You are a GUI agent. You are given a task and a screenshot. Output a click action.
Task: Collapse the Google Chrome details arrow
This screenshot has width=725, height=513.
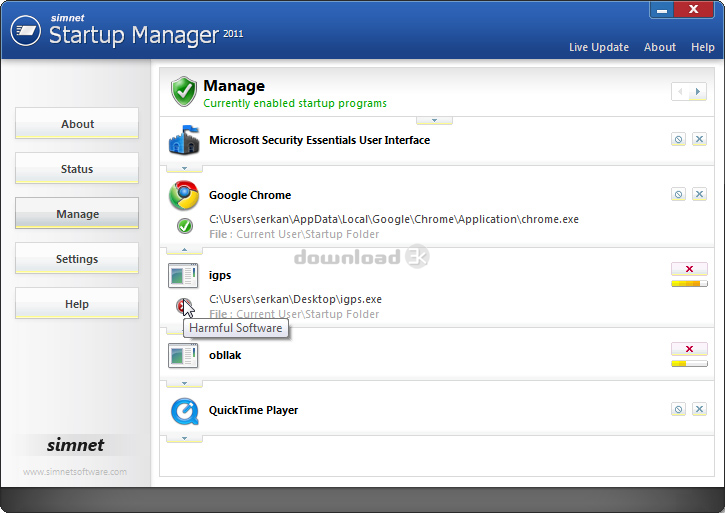[184, 250]
